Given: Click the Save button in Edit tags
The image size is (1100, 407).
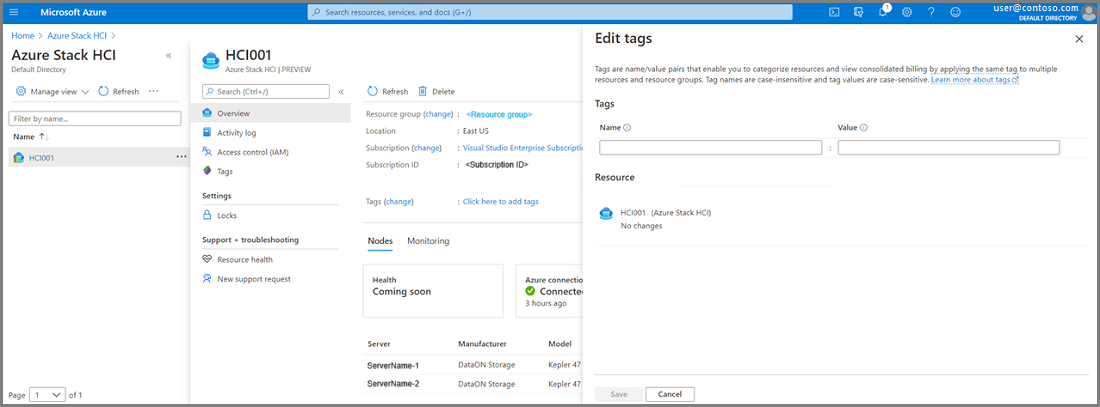Looking at the screenshot, I should [619, 394].
